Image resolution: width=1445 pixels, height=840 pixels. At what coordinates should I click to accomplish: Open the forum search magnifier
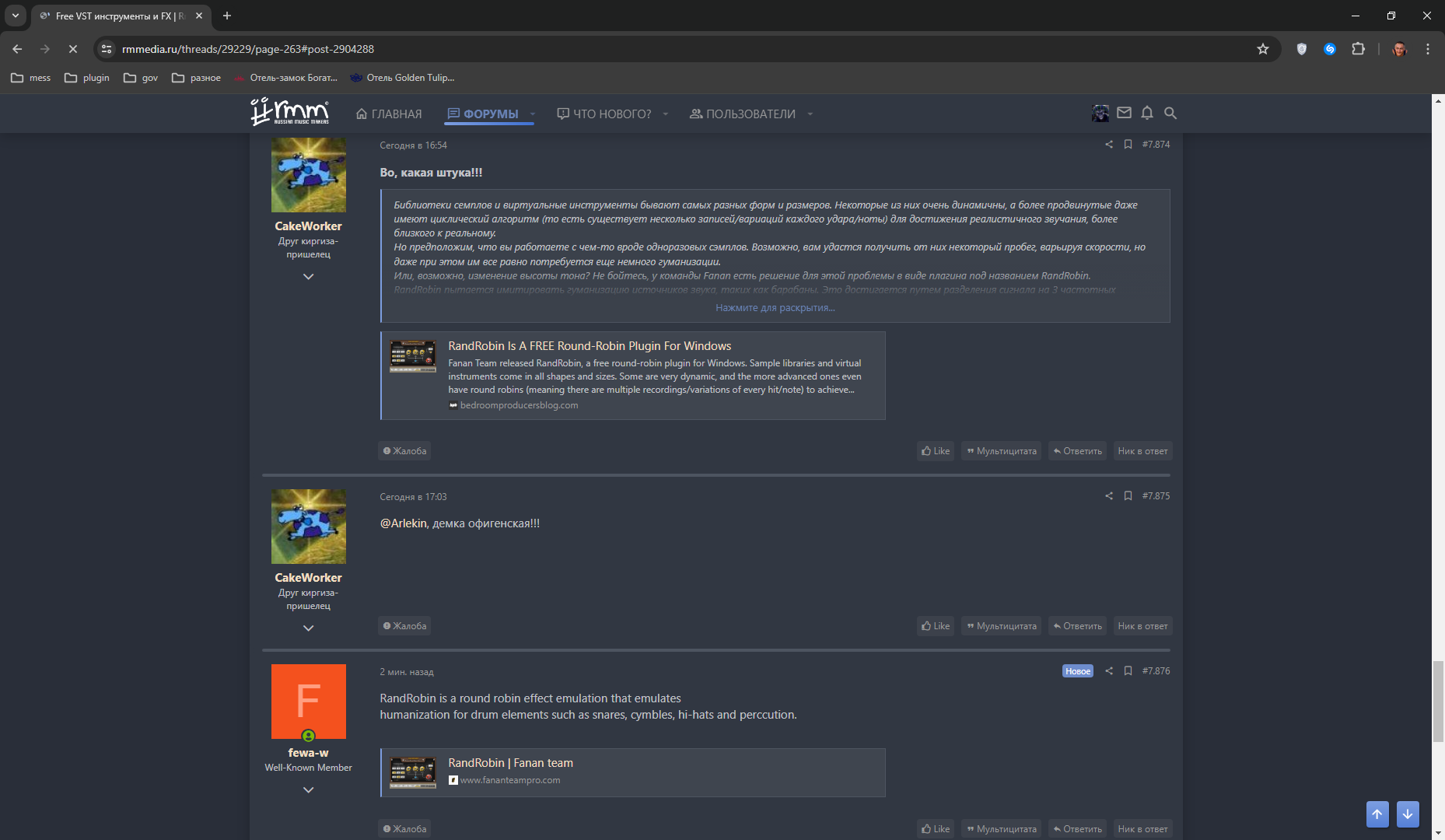tap(1170, 113)
